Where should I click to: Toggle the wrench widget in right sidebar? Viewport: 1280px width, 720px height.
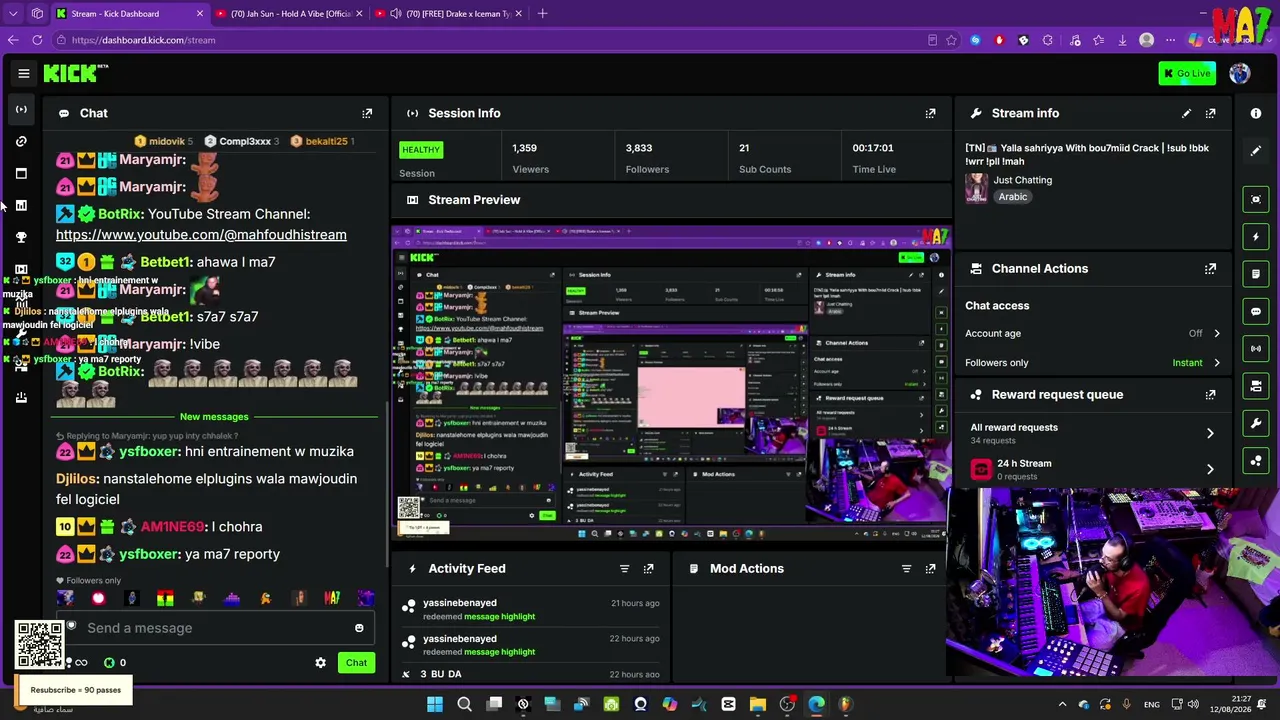1256,423
